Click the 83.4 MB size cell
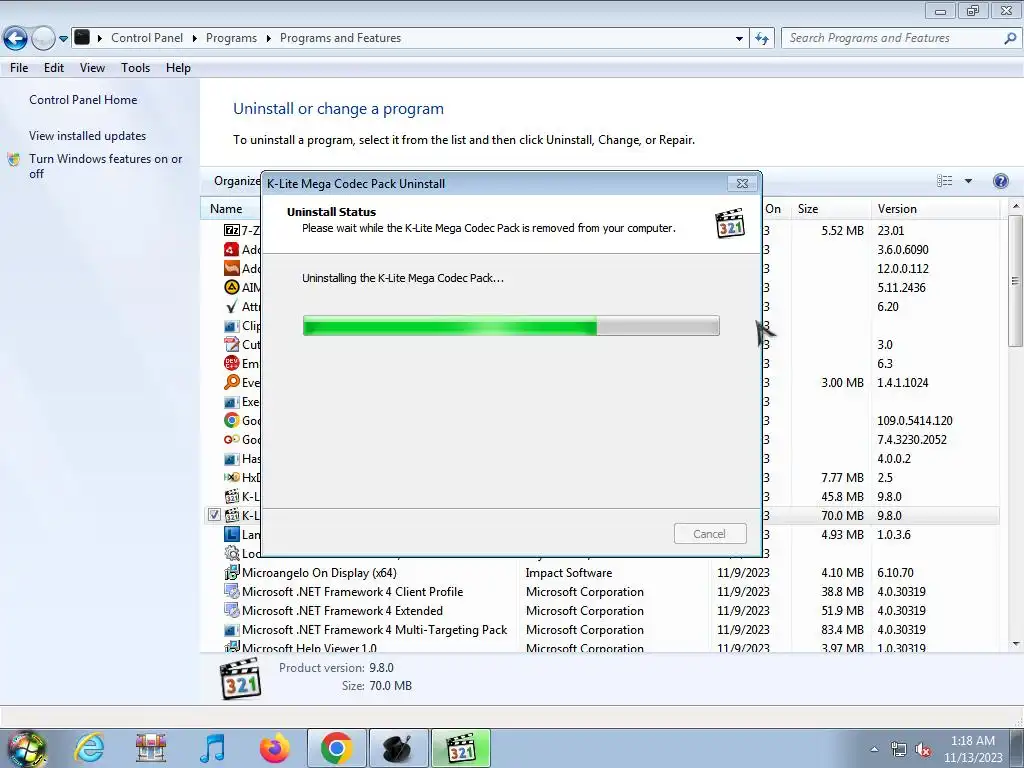This screenshot has height=768, width=1024. pos(842,630)
